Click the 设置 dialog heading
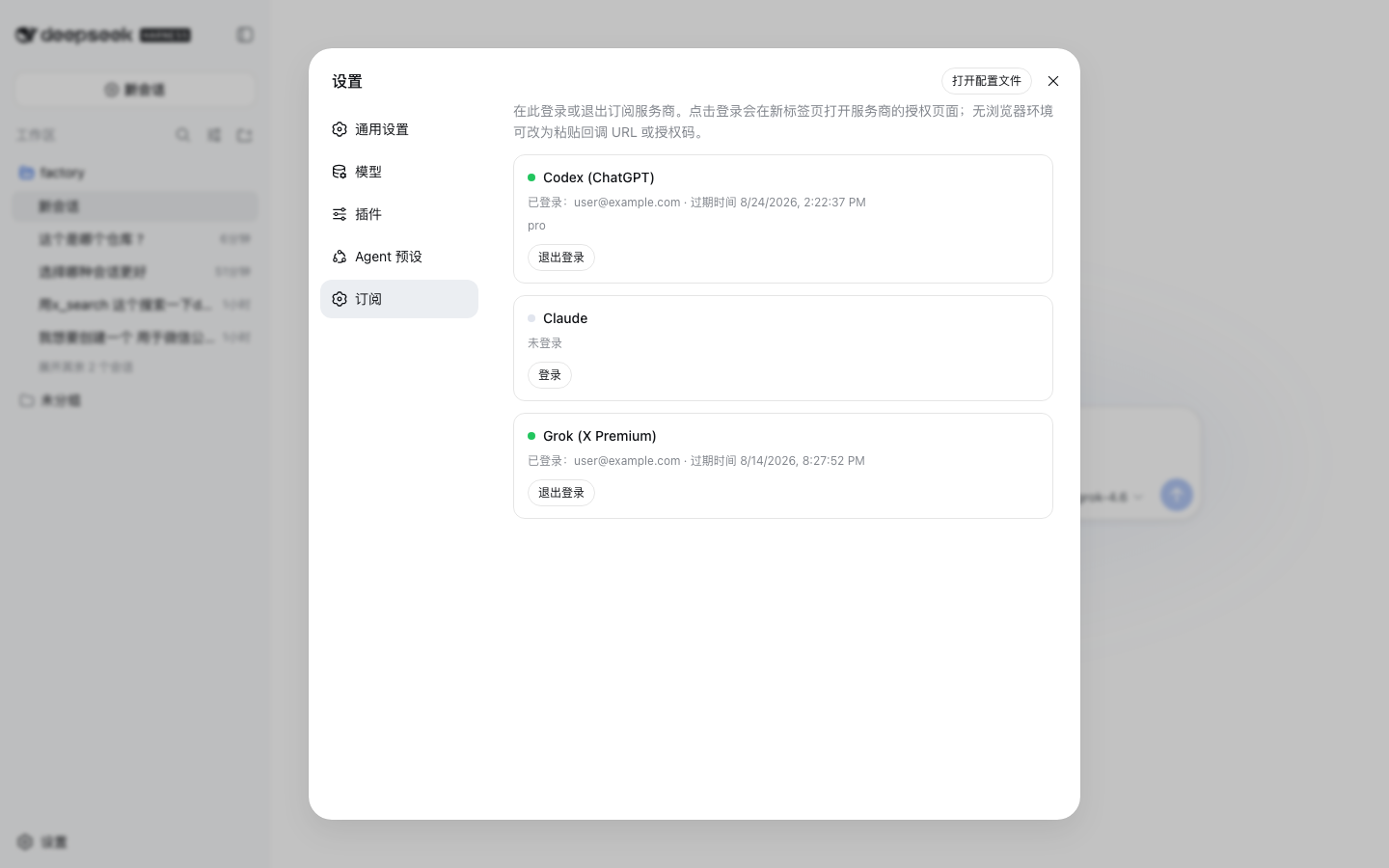This screenshot has height=868, width=1389. coord(347,81)
